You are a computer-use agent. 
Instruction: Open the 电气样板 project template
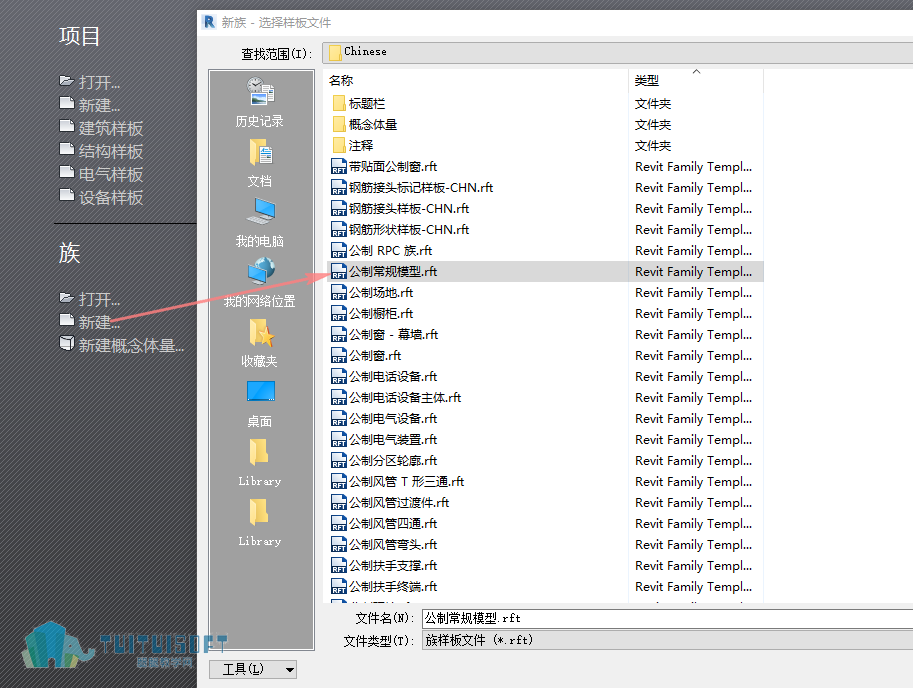pos(101,174)
